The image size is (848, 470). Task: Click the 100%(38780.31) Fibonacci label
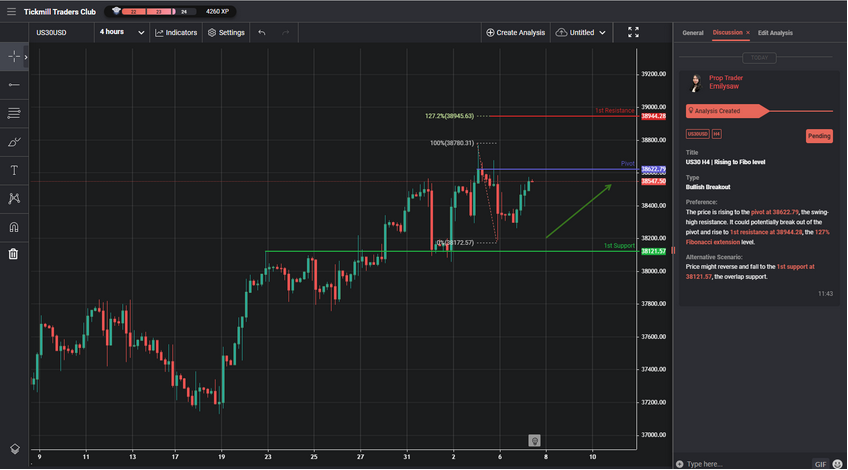click(x=452, y=143)
